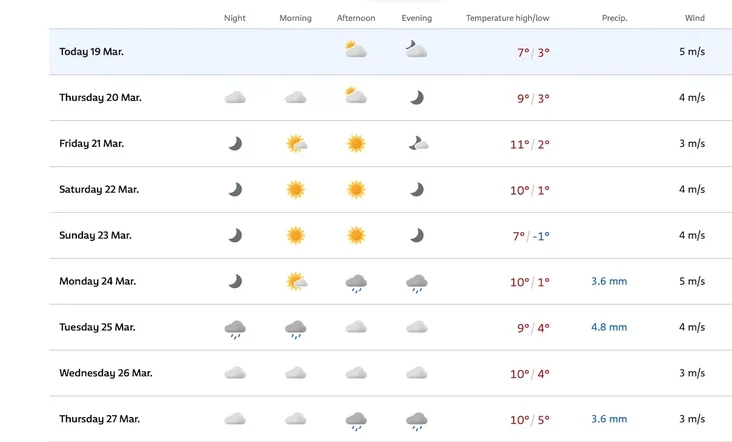Screen dimensions: 732x442
Task: Click the Wind column header
Action: point(695,18)
